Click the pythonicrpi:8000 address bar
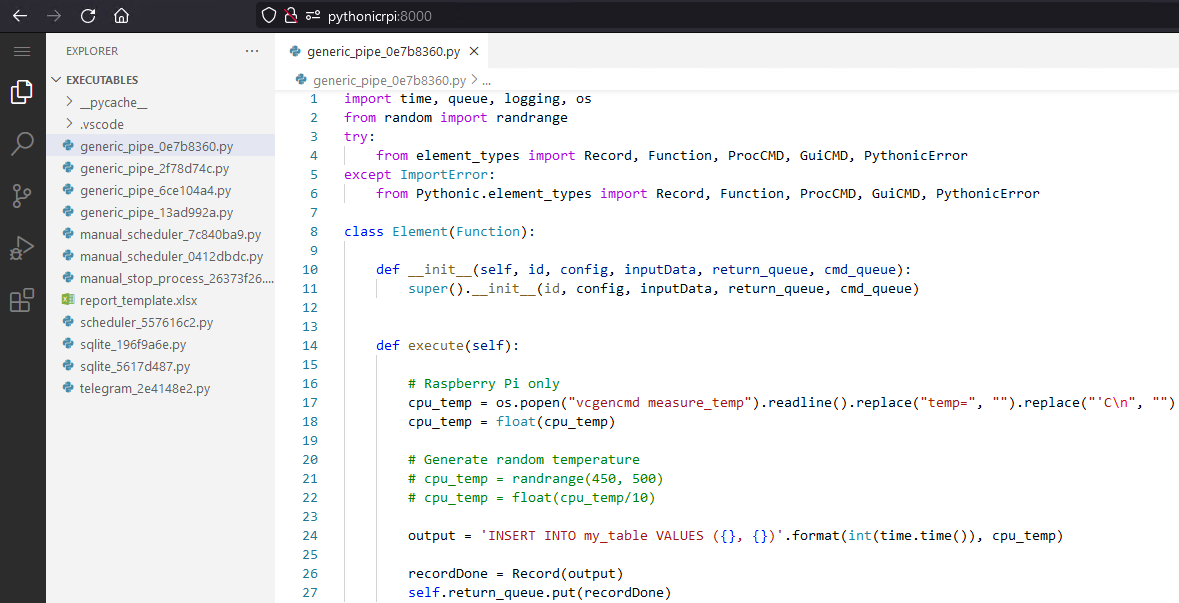Screen dimensions: 1179x603 pos(380,16)
